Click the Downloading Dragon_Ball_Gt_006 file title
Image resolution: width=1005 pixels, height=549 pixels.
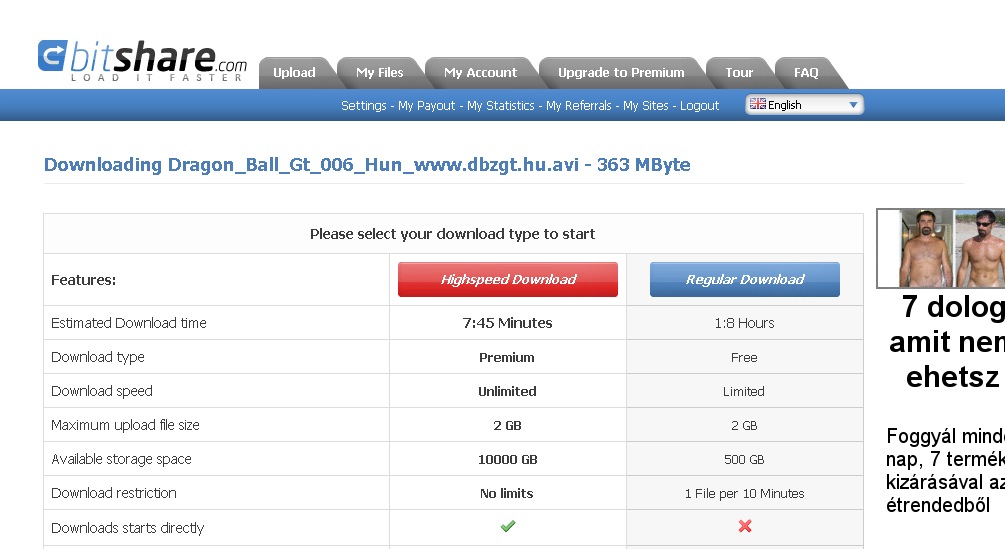367,165
